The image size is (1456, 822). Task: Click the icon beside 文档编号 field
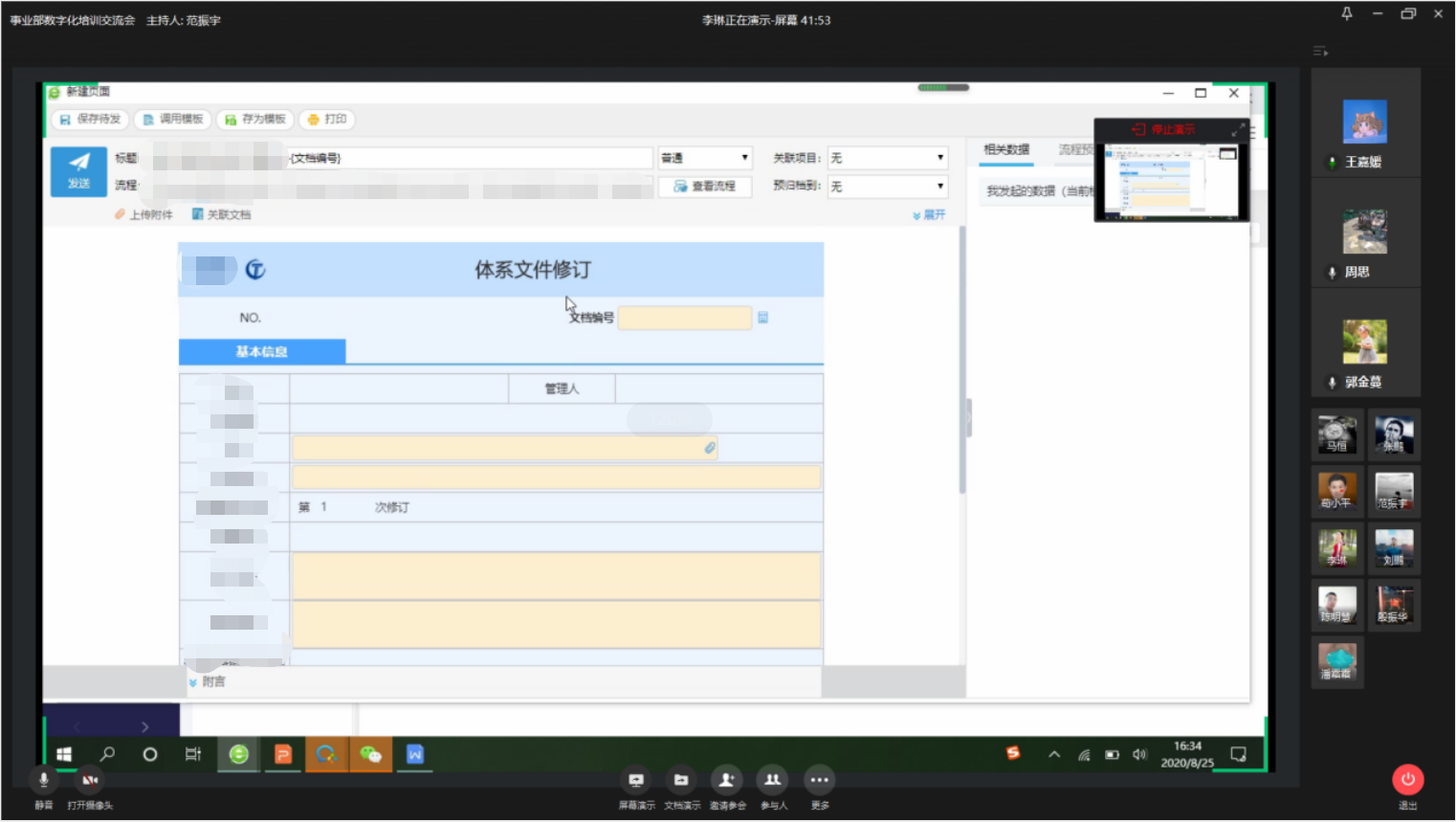[762, 318]
